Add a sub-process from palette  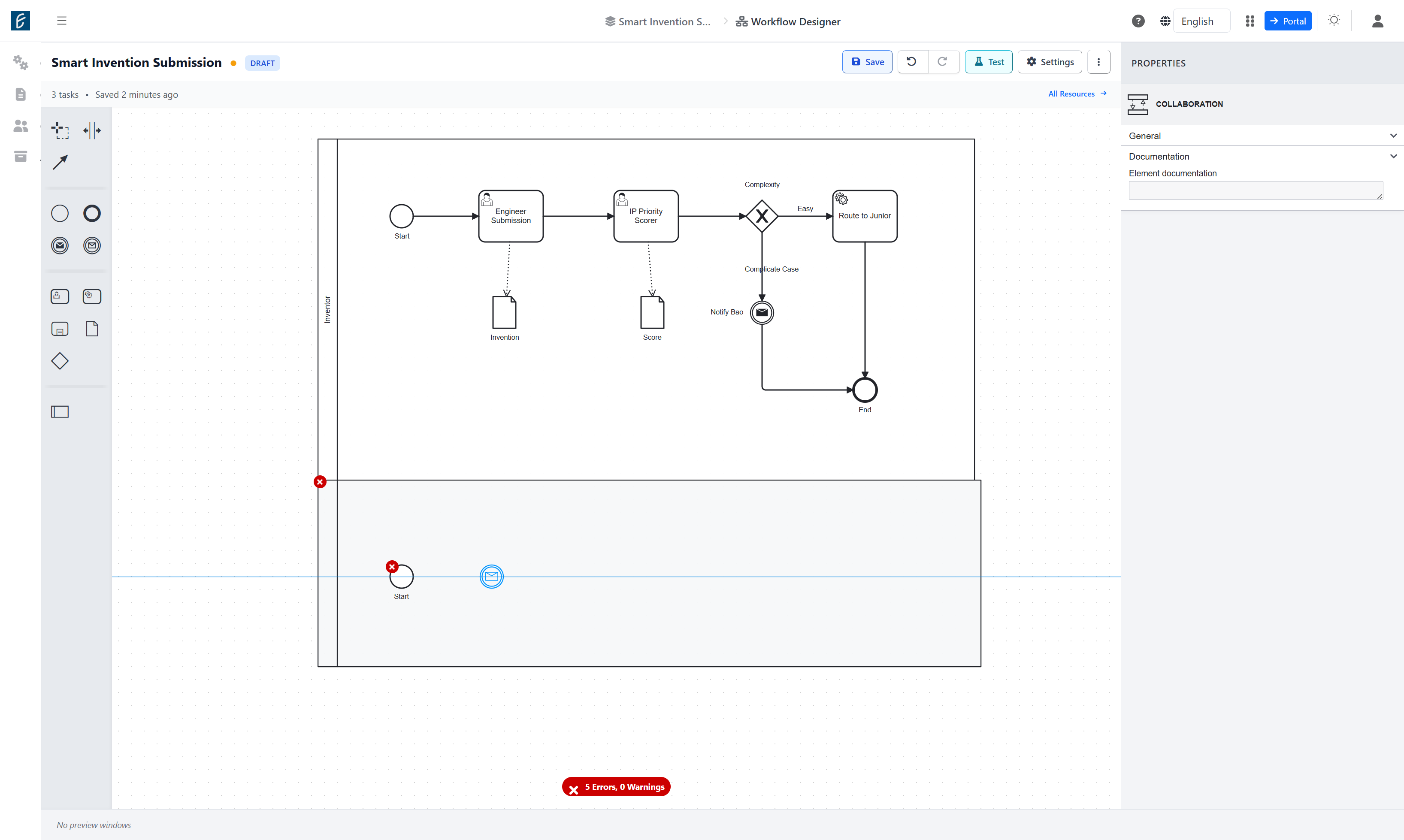[60, 329]
